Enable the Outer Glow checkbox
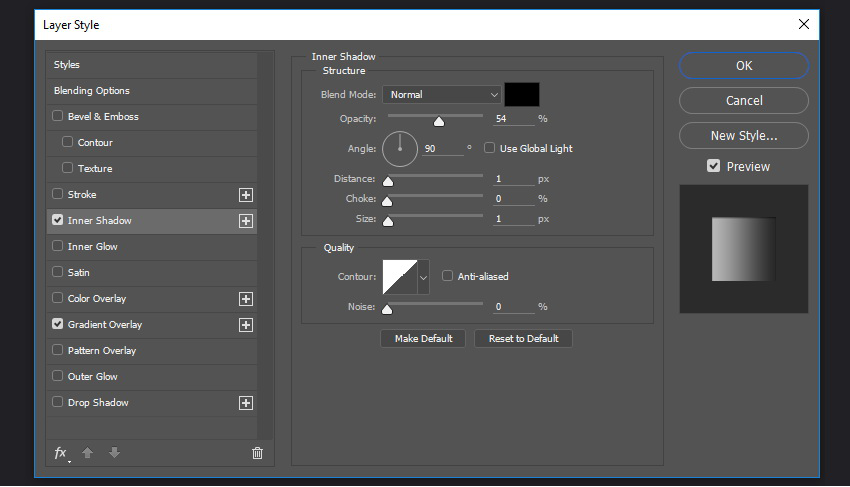 pyautogui.click(x=57, y=376)
